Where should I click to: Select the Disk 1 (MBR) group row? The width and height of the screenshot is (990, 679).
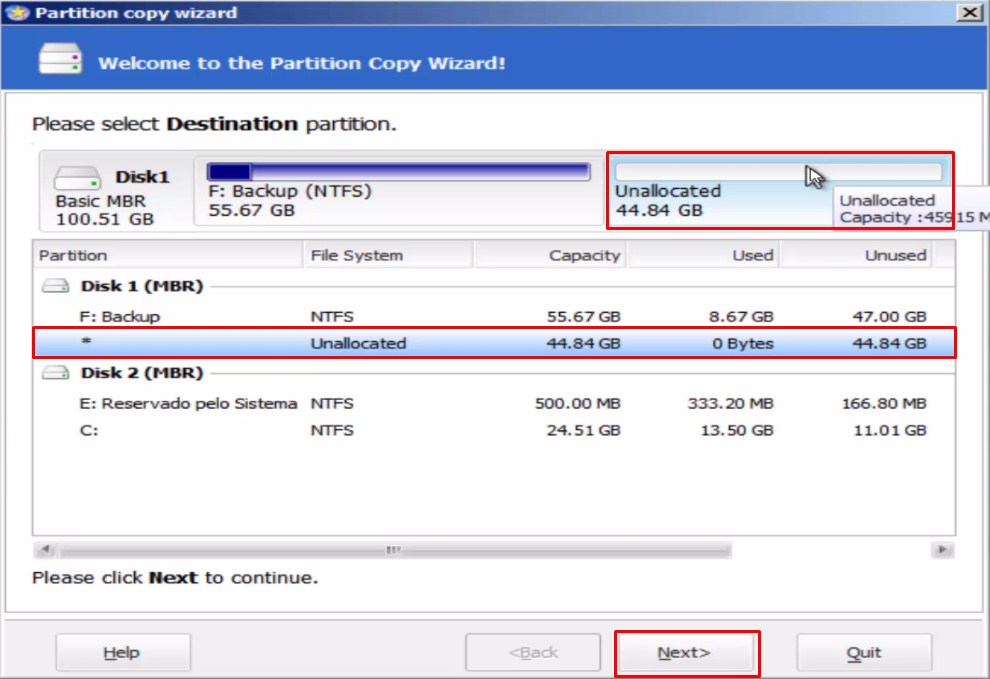(494, 286)
